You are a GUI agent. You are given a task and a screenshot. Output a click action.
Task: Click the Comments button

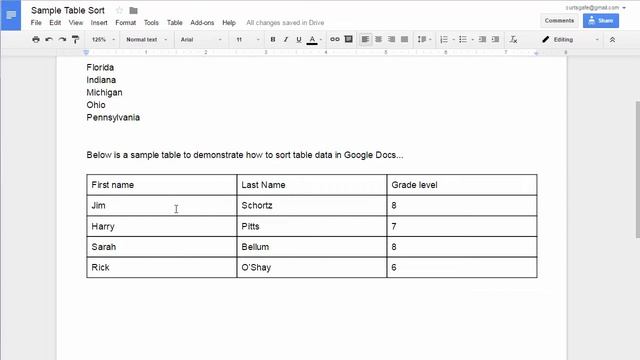[559, 20]
